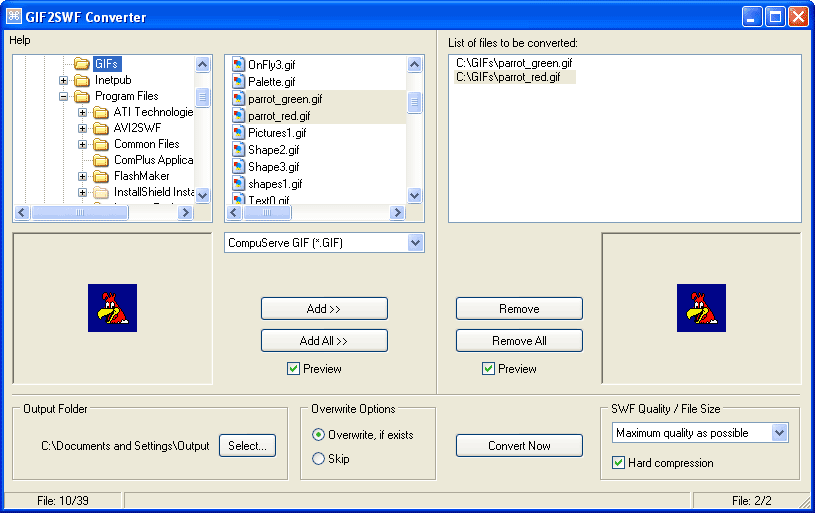This screenshot has width=815, height=513.
Task: Open the SWF quality dropdown
Action: (779, 432)
